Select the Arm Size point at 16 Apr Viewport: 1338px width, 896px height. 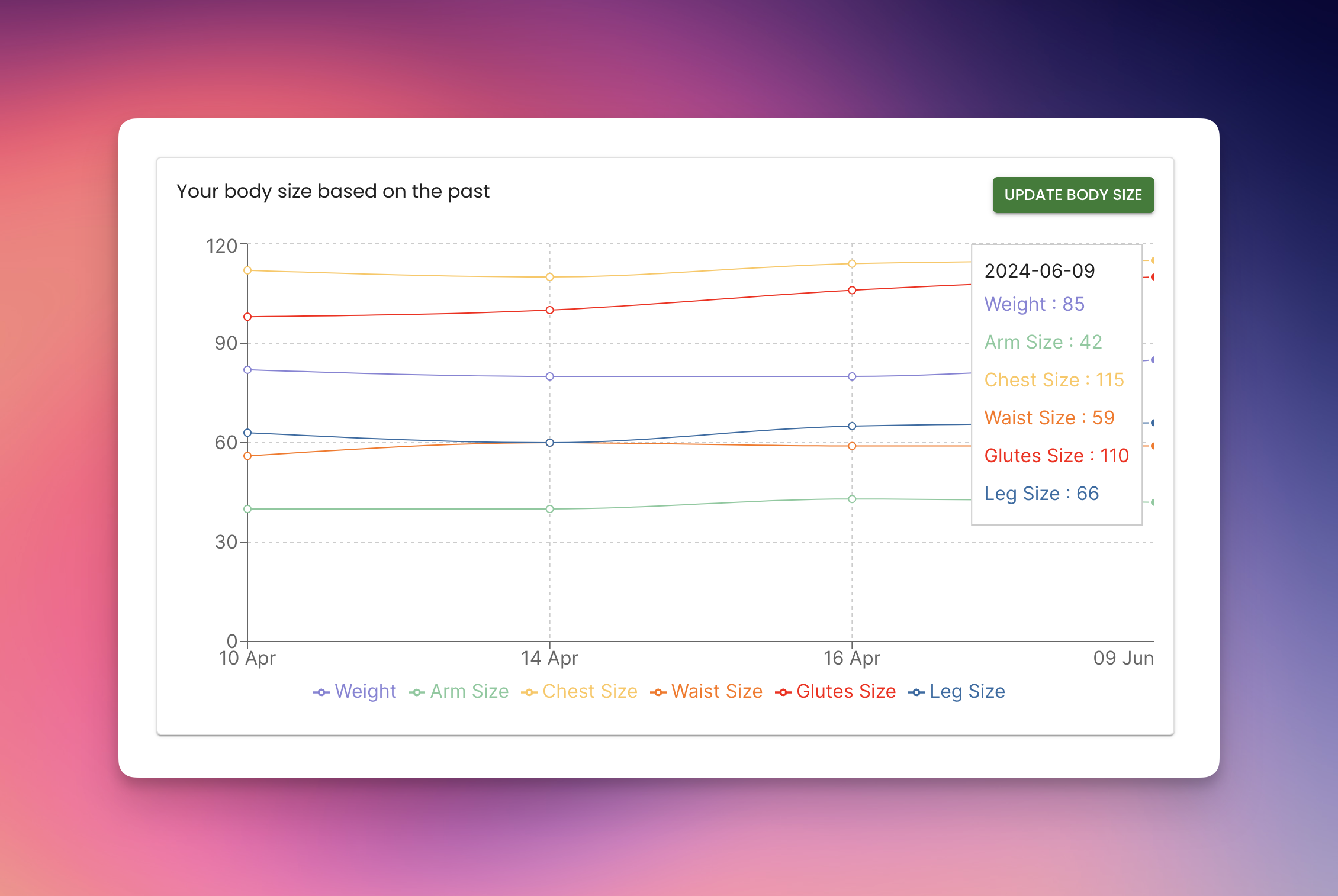(852, 499)
